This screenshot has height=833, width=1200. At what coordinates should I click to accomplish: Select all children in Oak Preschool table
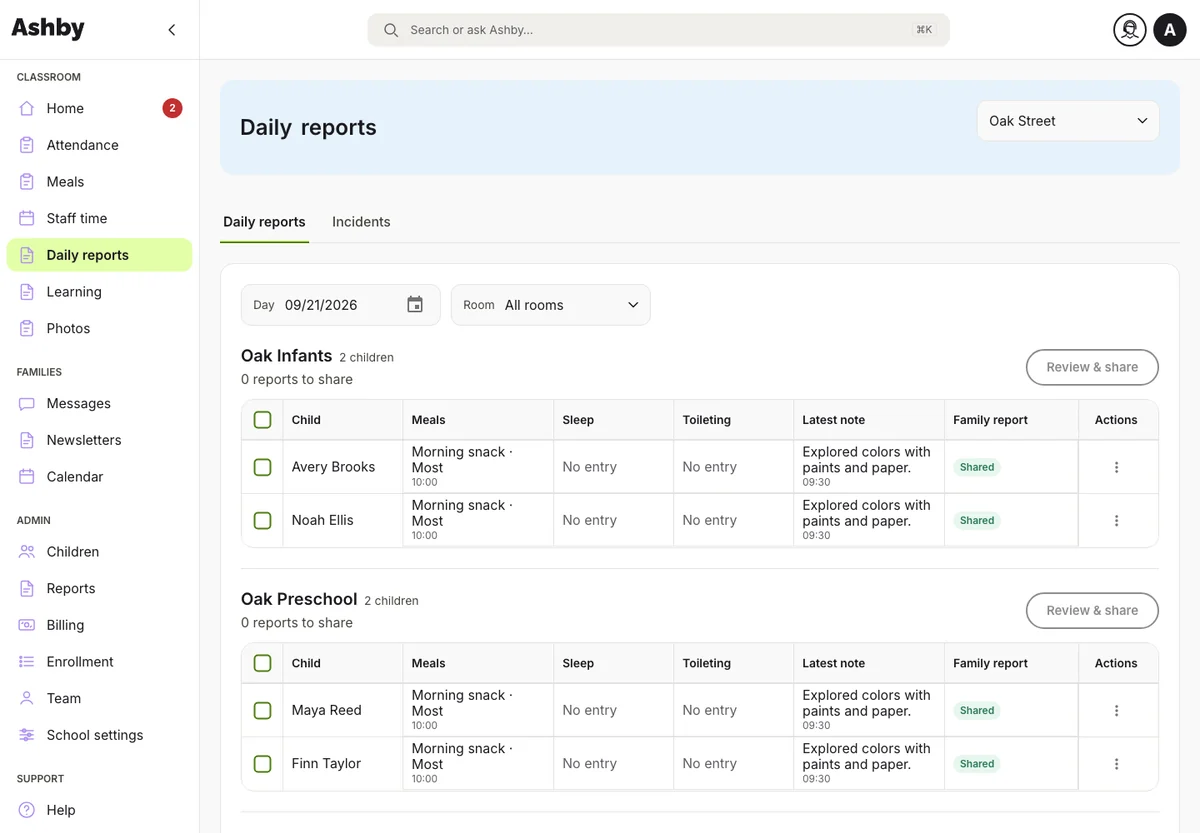(x=262, y=663)
